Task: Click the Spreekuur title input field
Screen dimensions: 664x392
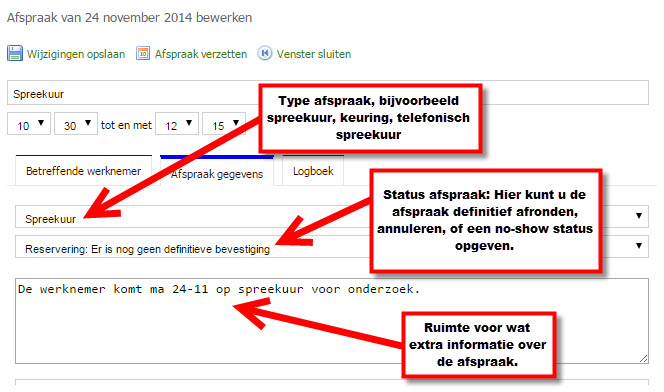Action: pos(328,93)
